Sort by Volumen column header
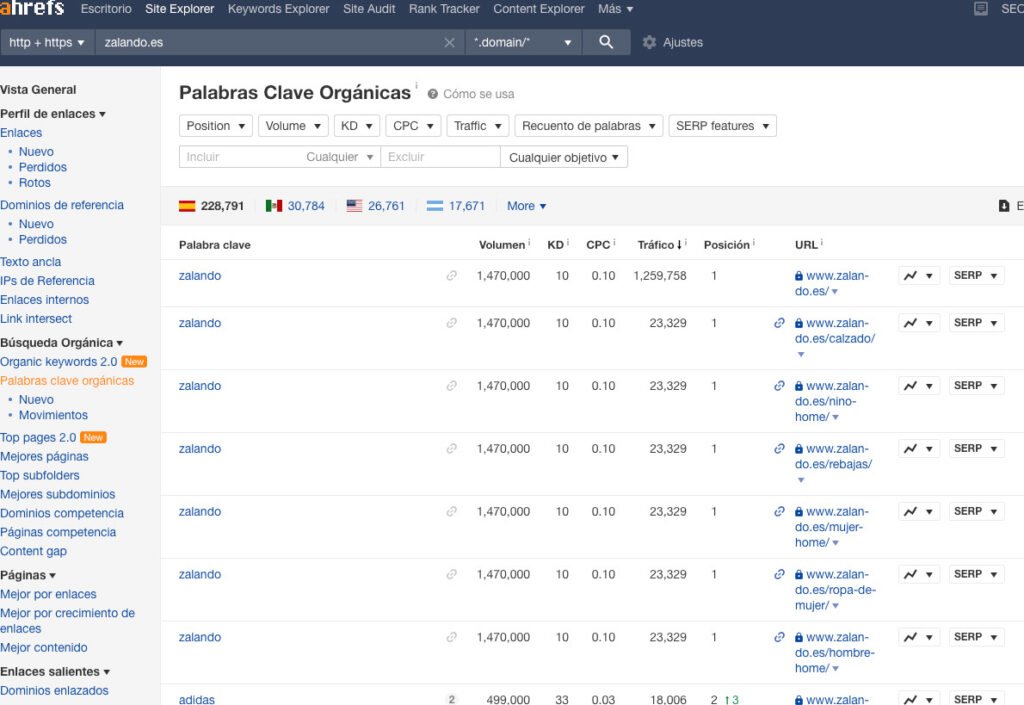 pos(502,245)
